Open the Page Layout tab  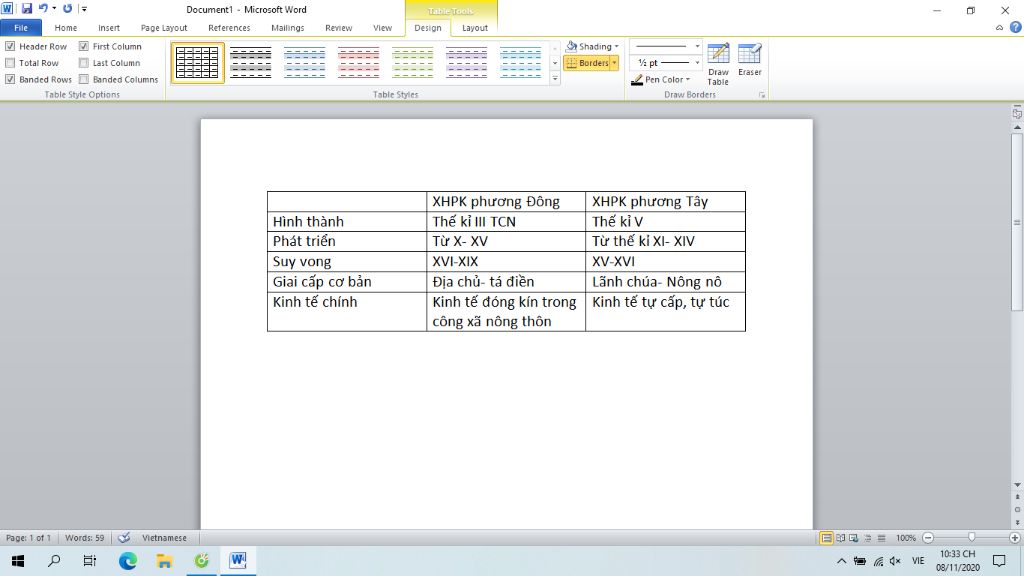(x=164, y=28)
